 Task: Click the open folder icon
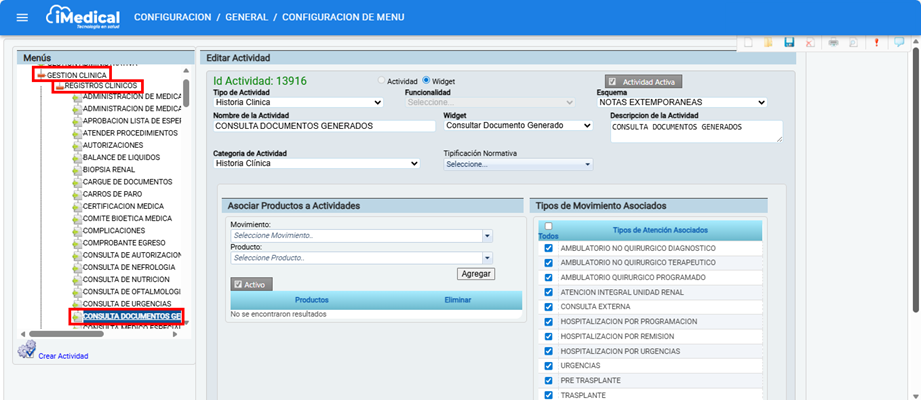tap(767, 43)
